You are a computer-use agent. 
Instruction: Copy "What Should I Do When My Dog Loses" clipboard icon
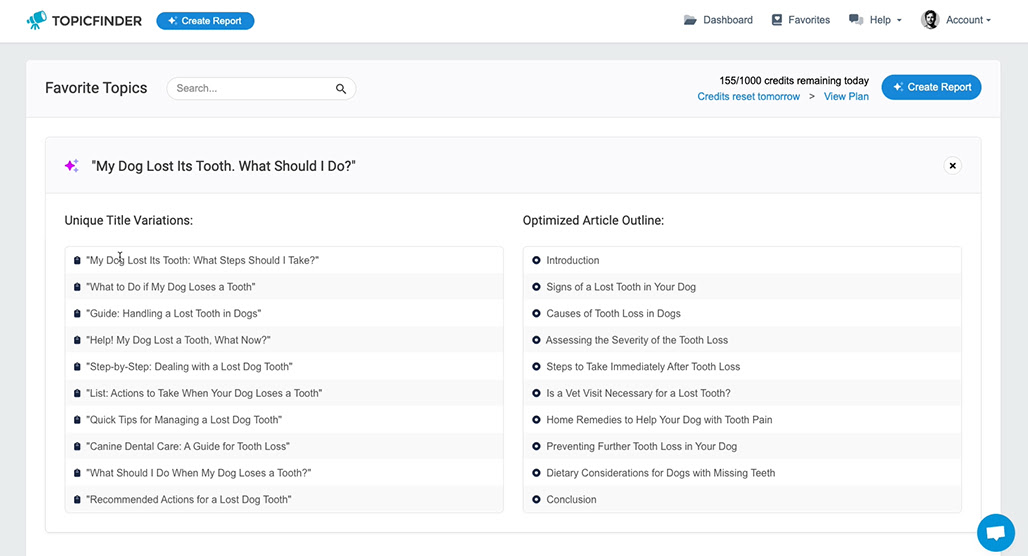[77, 473]
